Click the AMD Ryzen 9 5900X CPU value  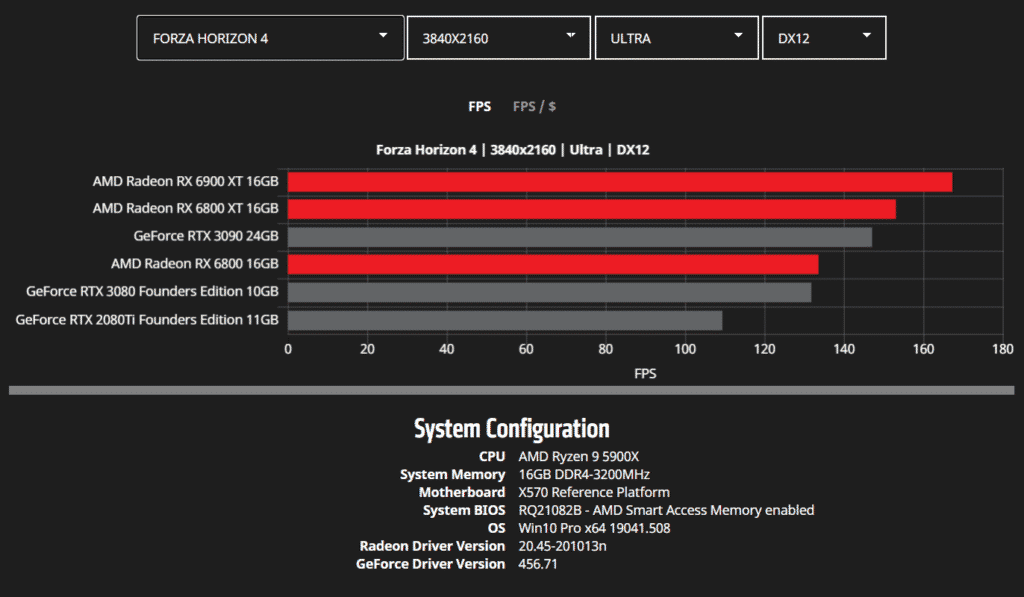tap(578, 456)
